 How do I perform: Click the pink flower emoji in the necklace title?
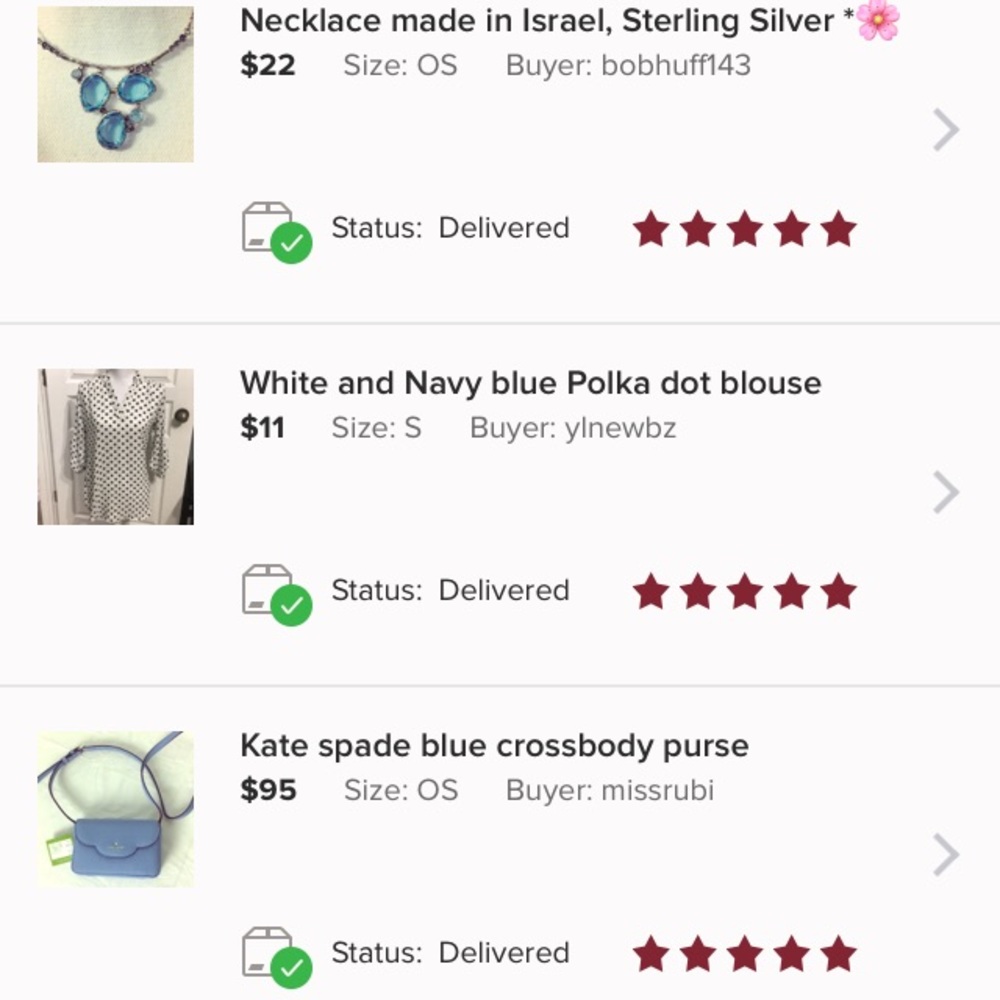[884, 20]
